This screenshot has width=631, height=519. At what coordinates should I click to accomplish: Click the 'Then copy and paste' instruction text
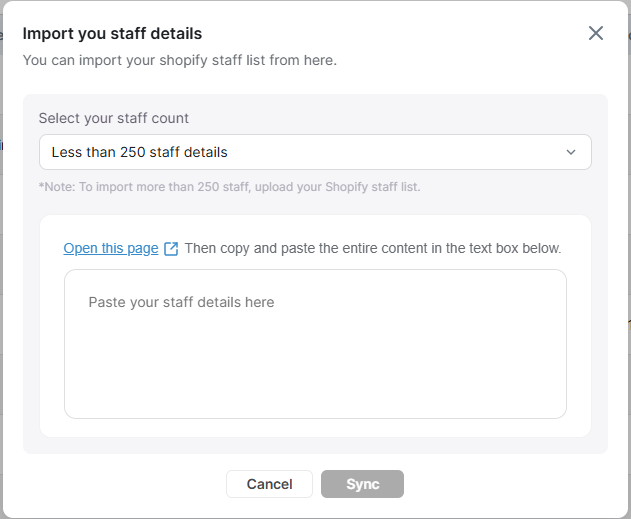(x=373, y=248)
